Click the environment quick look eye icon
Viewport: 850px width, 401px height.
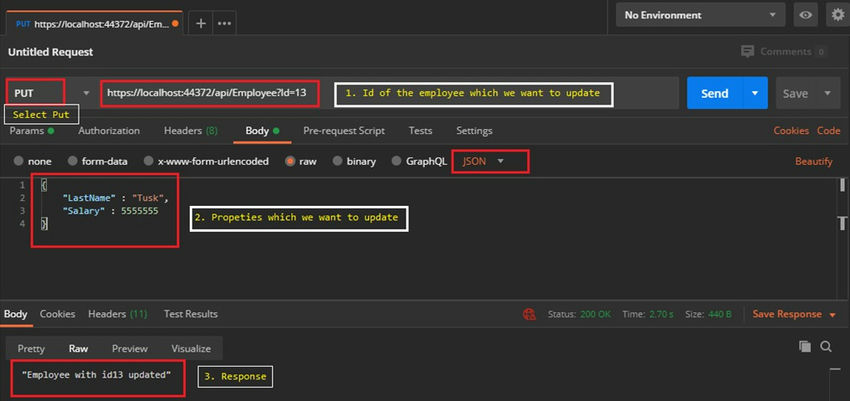(x=806, y=15)
